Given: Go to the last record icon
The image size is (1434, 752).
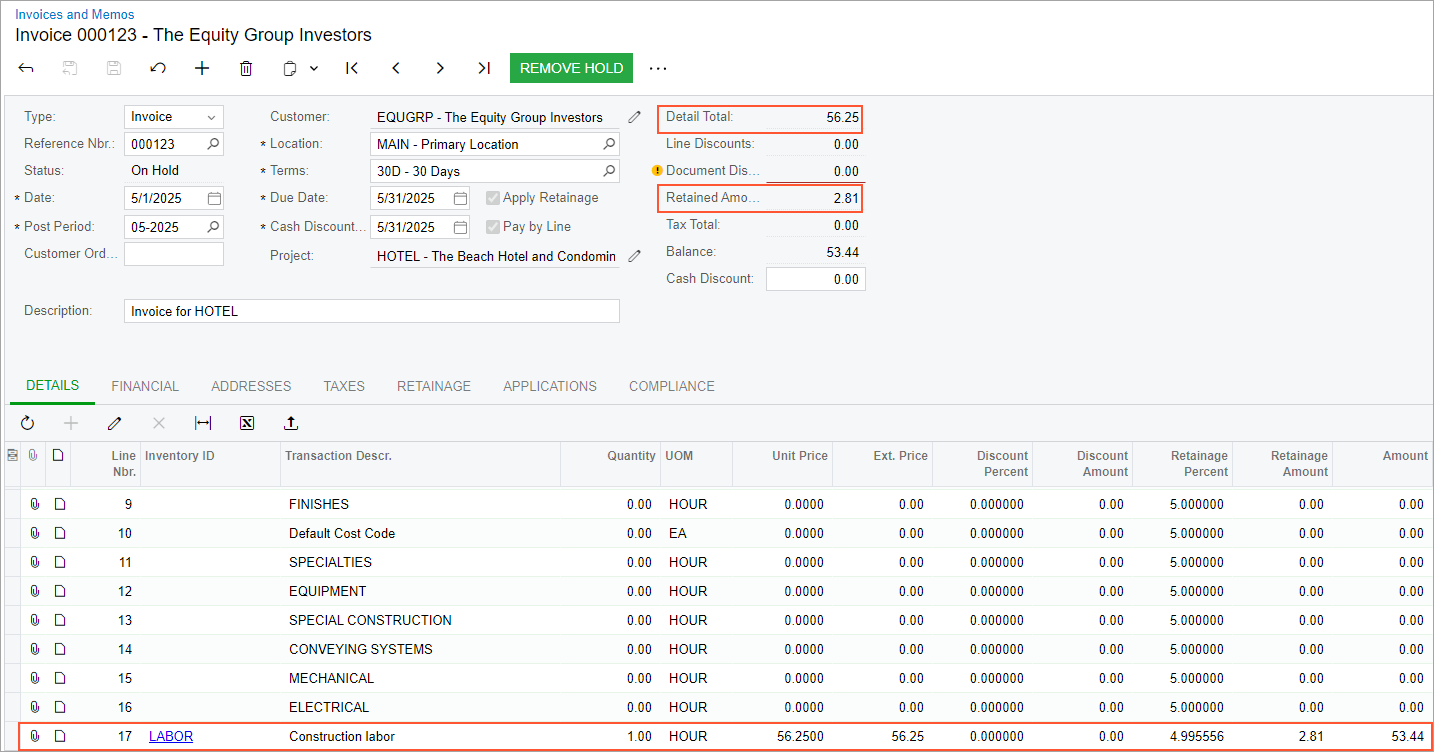Looking at the screenshot, I should (x=484, y=68).
